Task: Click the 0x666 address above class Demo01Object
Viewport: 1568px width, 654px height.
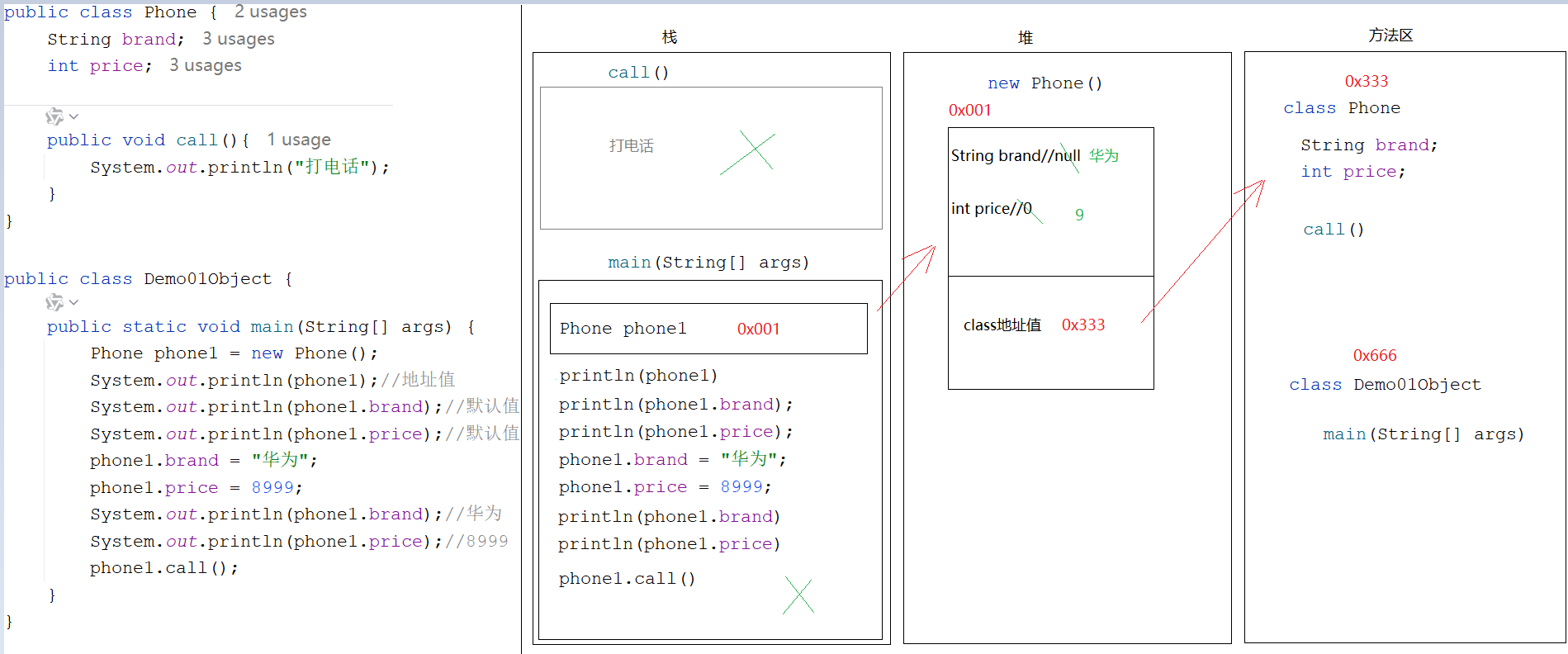Action: [1374, 355]
